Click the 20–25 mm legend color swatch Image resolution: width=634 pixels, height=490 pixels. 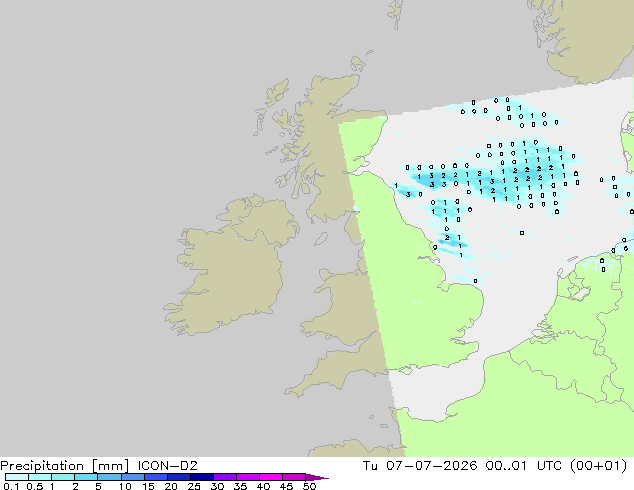tap(178, 477)
